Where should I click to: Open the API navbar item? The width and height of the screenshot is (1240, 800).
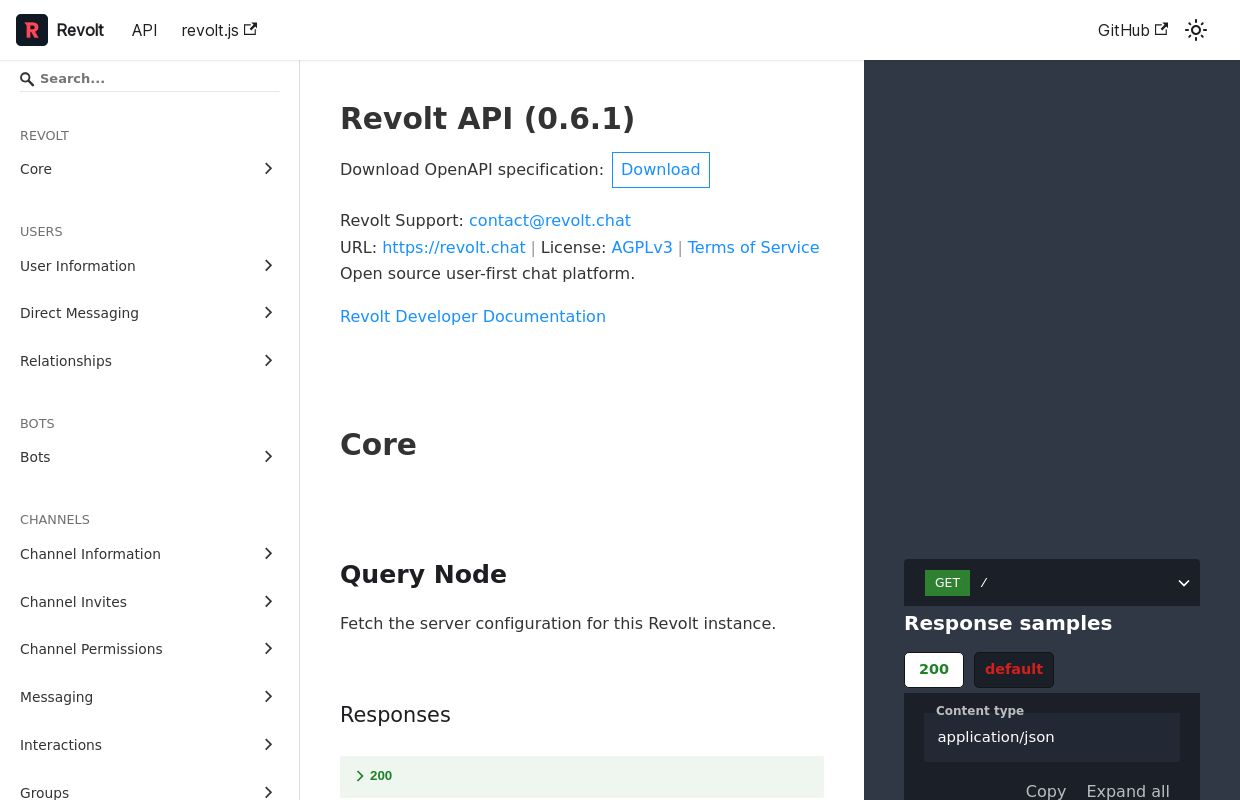click(x=145, y=30)
